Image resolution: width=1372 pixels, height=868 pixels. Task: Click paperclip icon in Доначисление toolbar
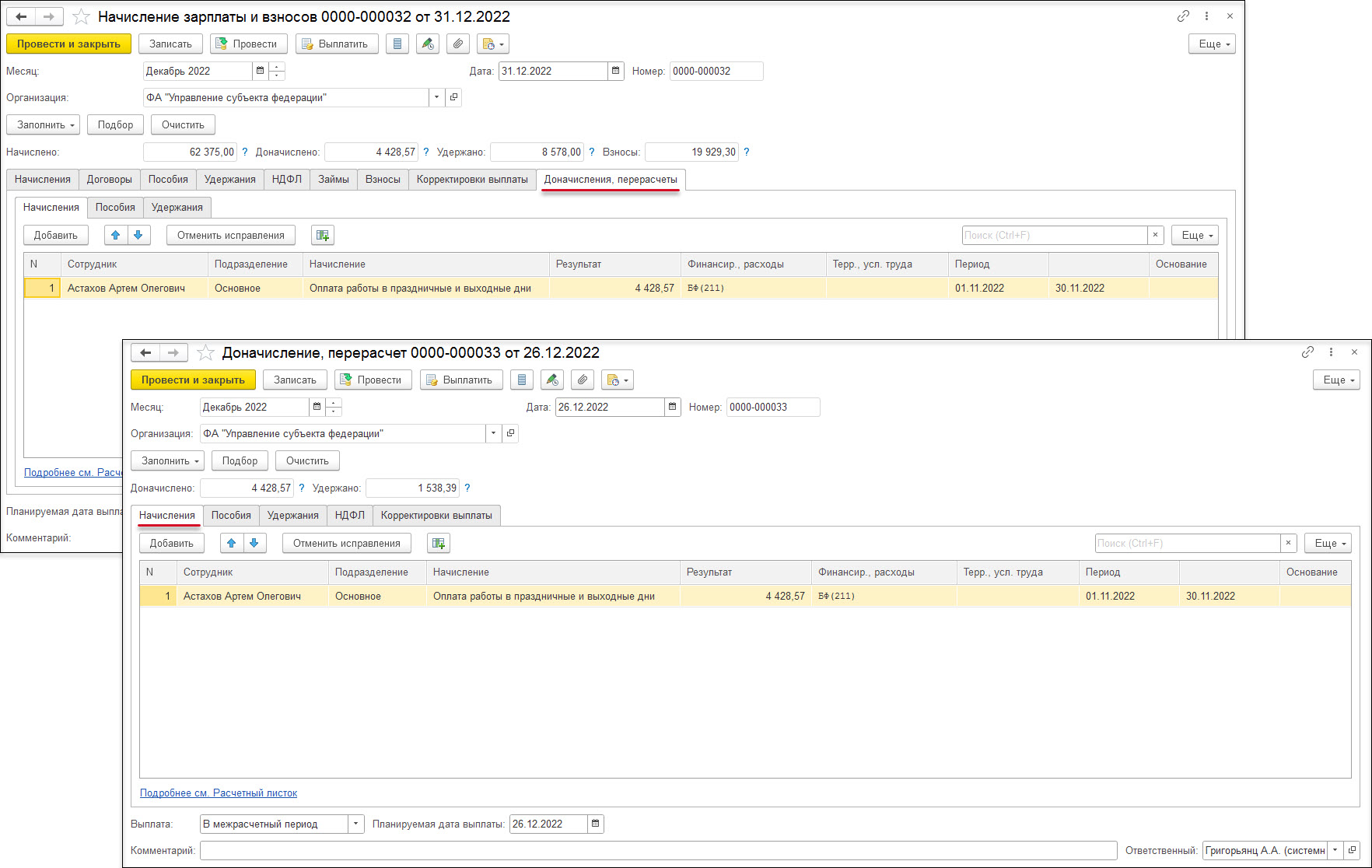[x=583, y=380]
